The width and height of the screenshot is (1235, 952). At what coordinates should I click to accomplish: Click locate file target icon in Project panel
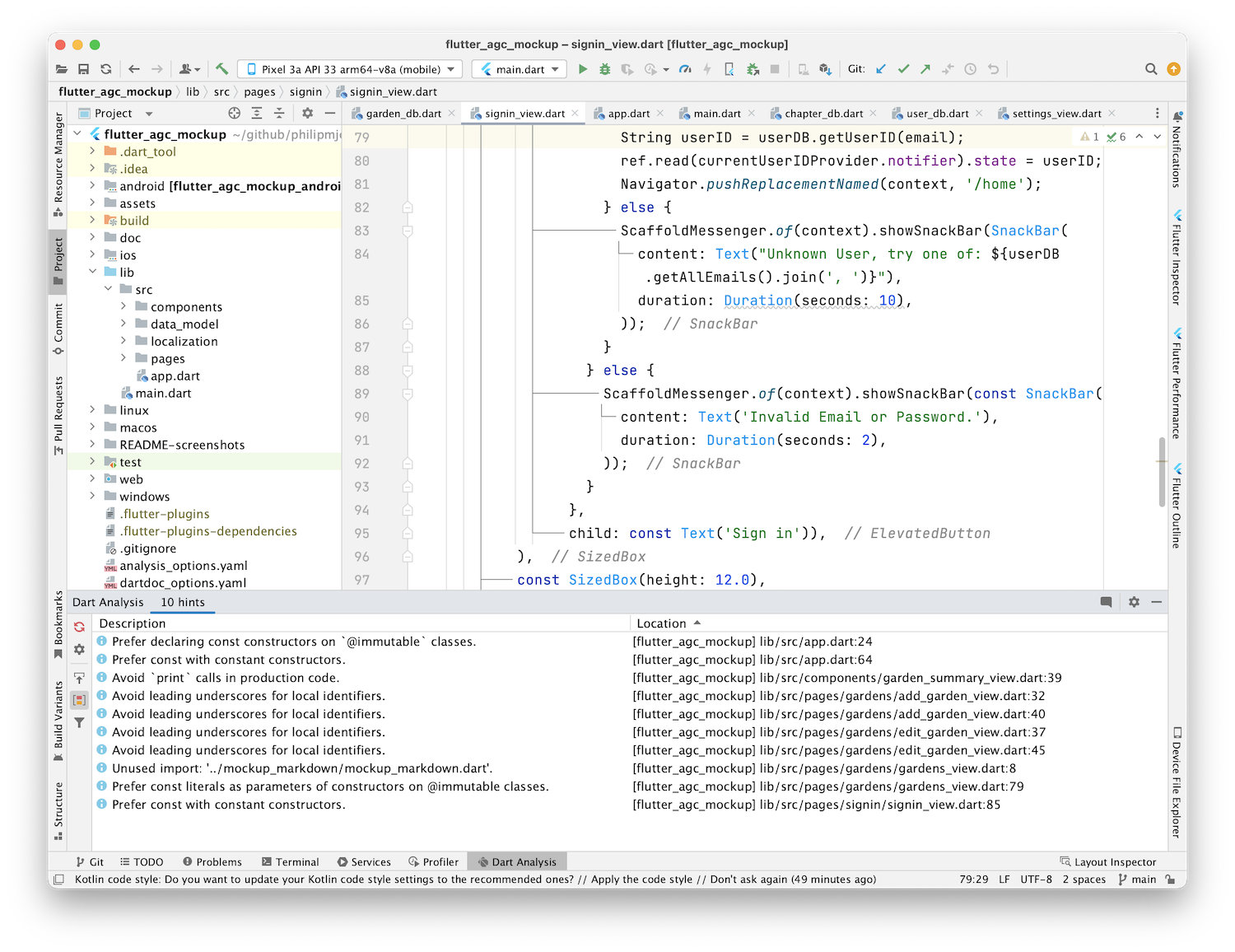tap(235, 114)
